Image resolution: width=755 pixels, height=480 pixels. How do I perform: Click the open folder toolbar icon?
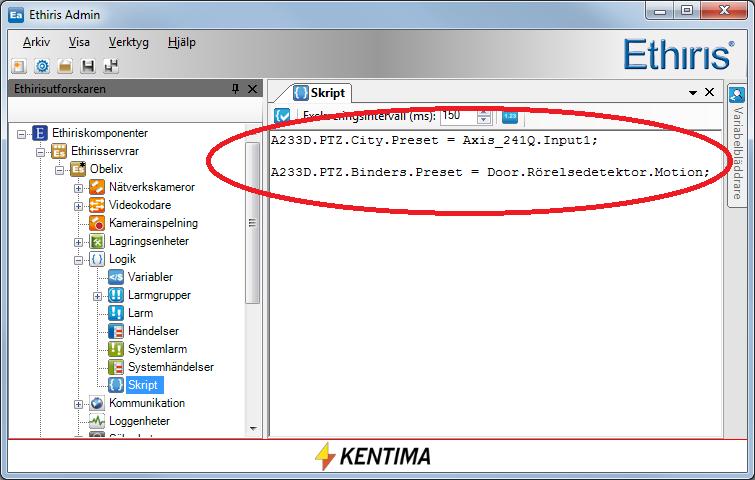tap(65, 66)
